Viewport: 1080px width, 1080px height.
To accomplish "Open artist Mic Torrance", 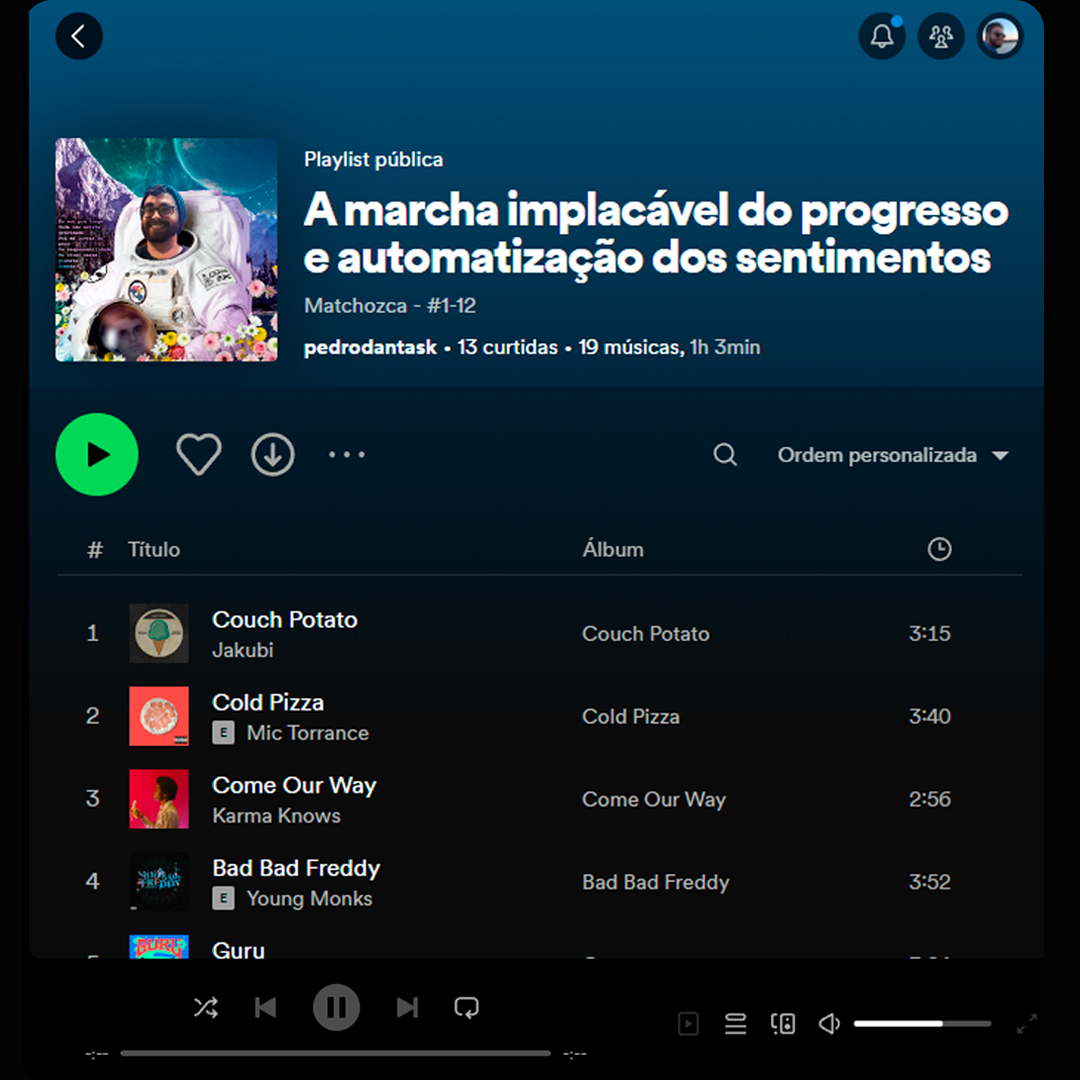I will tap(308, 733).
